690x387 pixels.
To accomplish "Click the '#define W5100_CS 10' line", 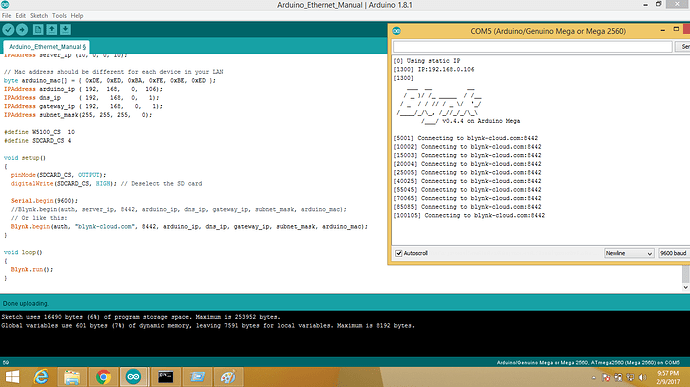I will pyautogui.click(x=39, y=132).
